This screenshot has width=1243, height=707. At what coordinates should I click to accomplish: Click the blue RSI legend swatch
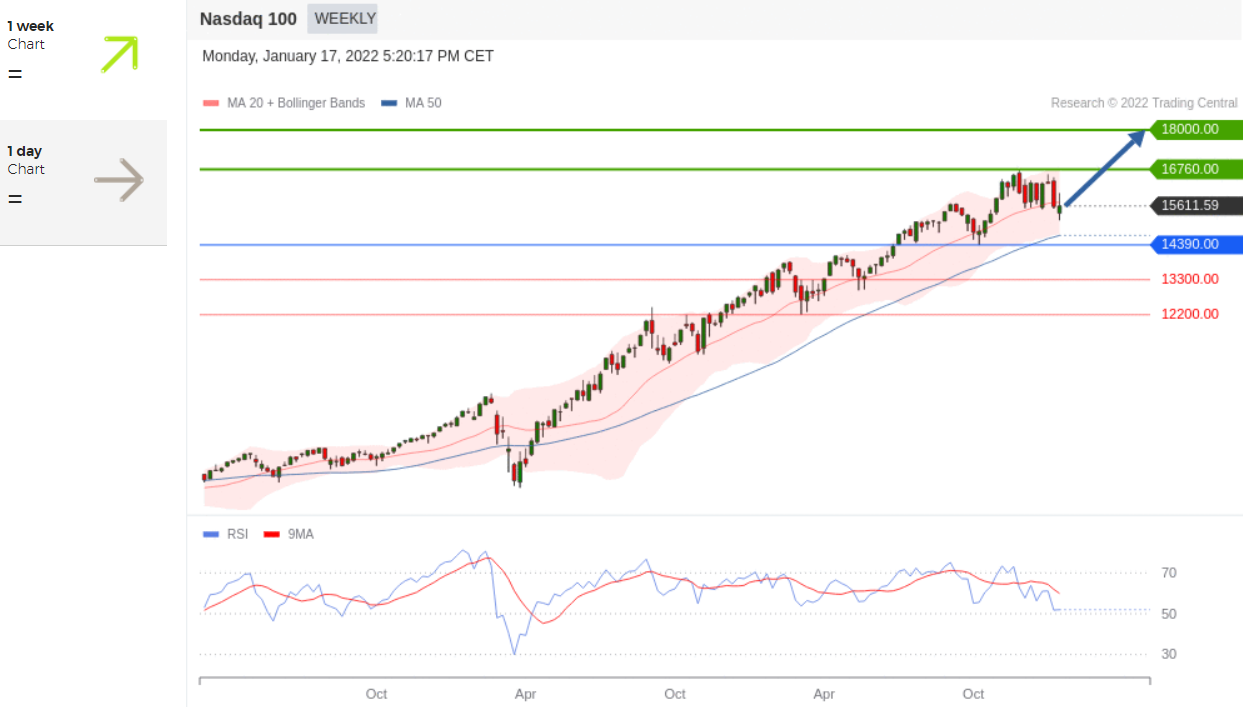[210, 534]
